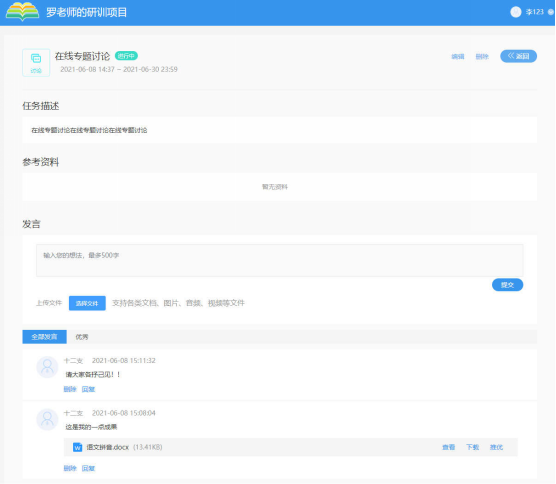
Task: Click the 编辑 edit link
Action: [x=458, y=56]
